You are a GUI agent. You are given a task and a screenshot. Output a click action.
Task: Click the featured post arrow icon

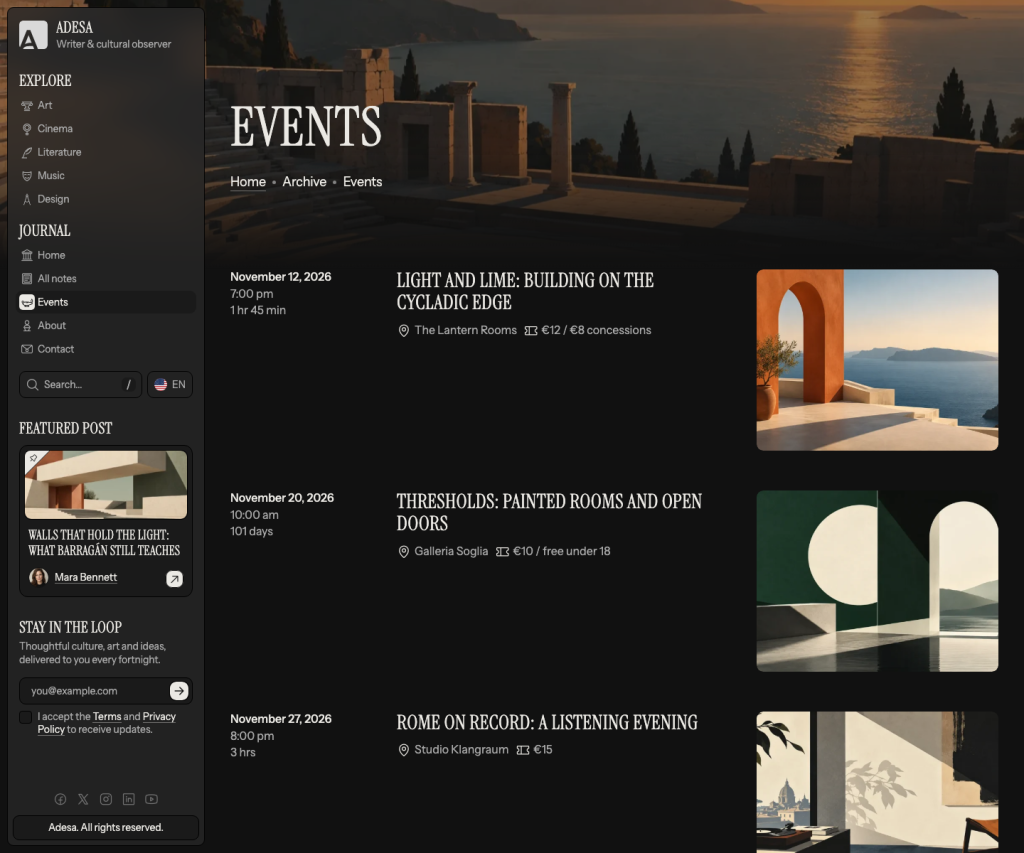174,579
